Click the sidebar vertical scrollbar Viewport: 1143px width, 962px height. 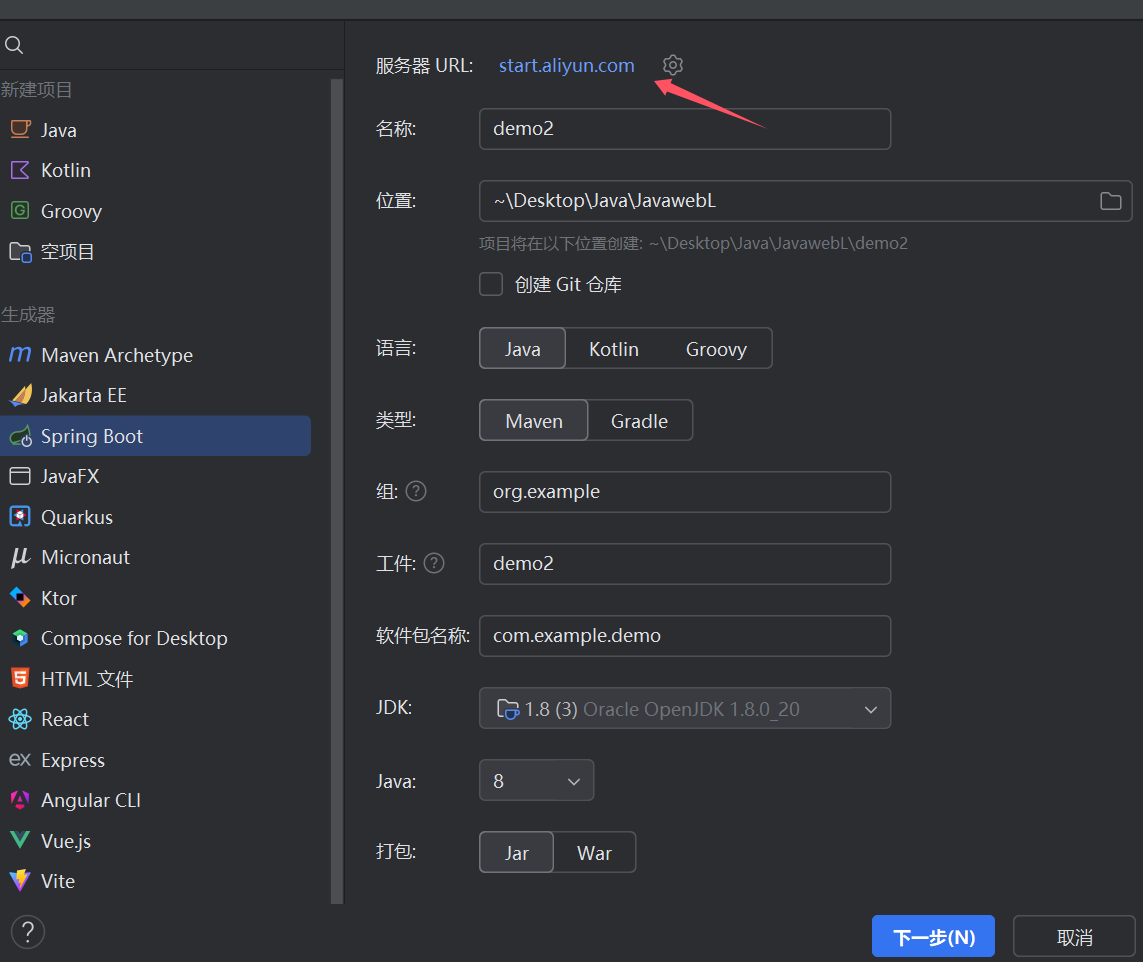(337, 490)
